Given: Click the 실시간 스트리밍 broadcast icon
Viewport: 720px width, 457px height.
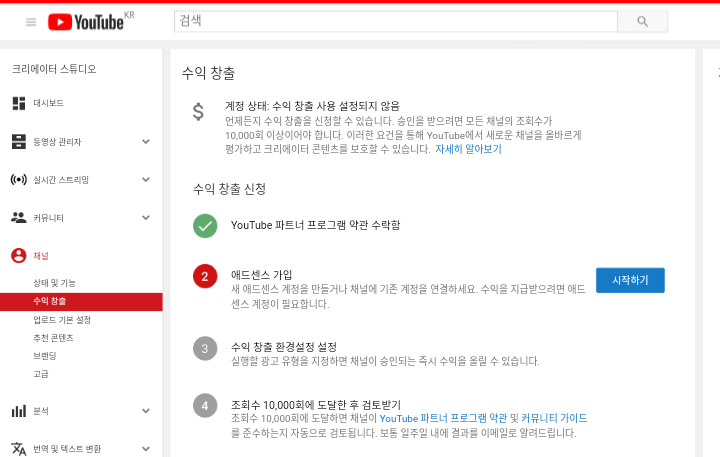Looking at the screenshot, I should (19, 180).
